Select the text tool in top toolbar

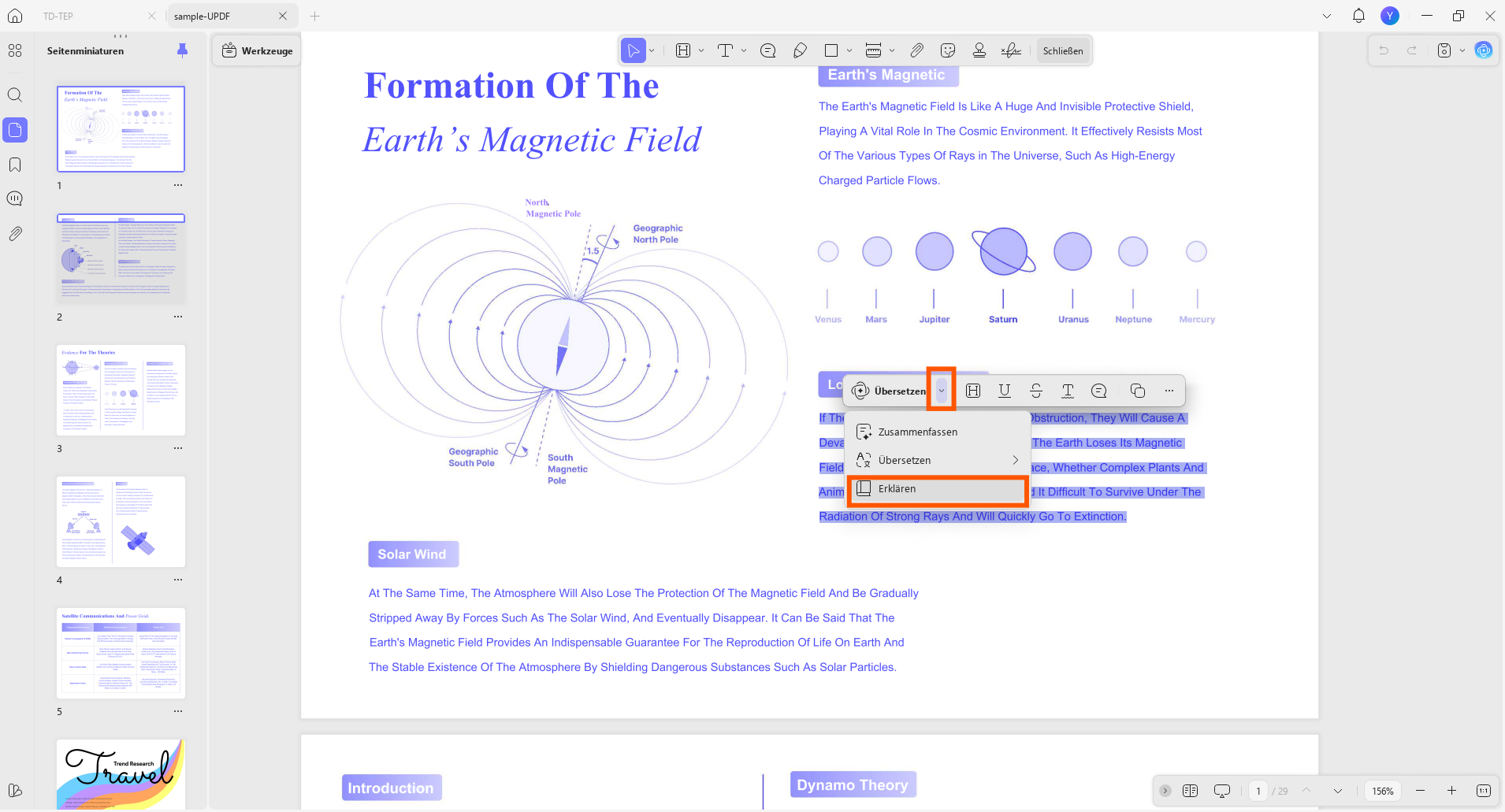725,50
